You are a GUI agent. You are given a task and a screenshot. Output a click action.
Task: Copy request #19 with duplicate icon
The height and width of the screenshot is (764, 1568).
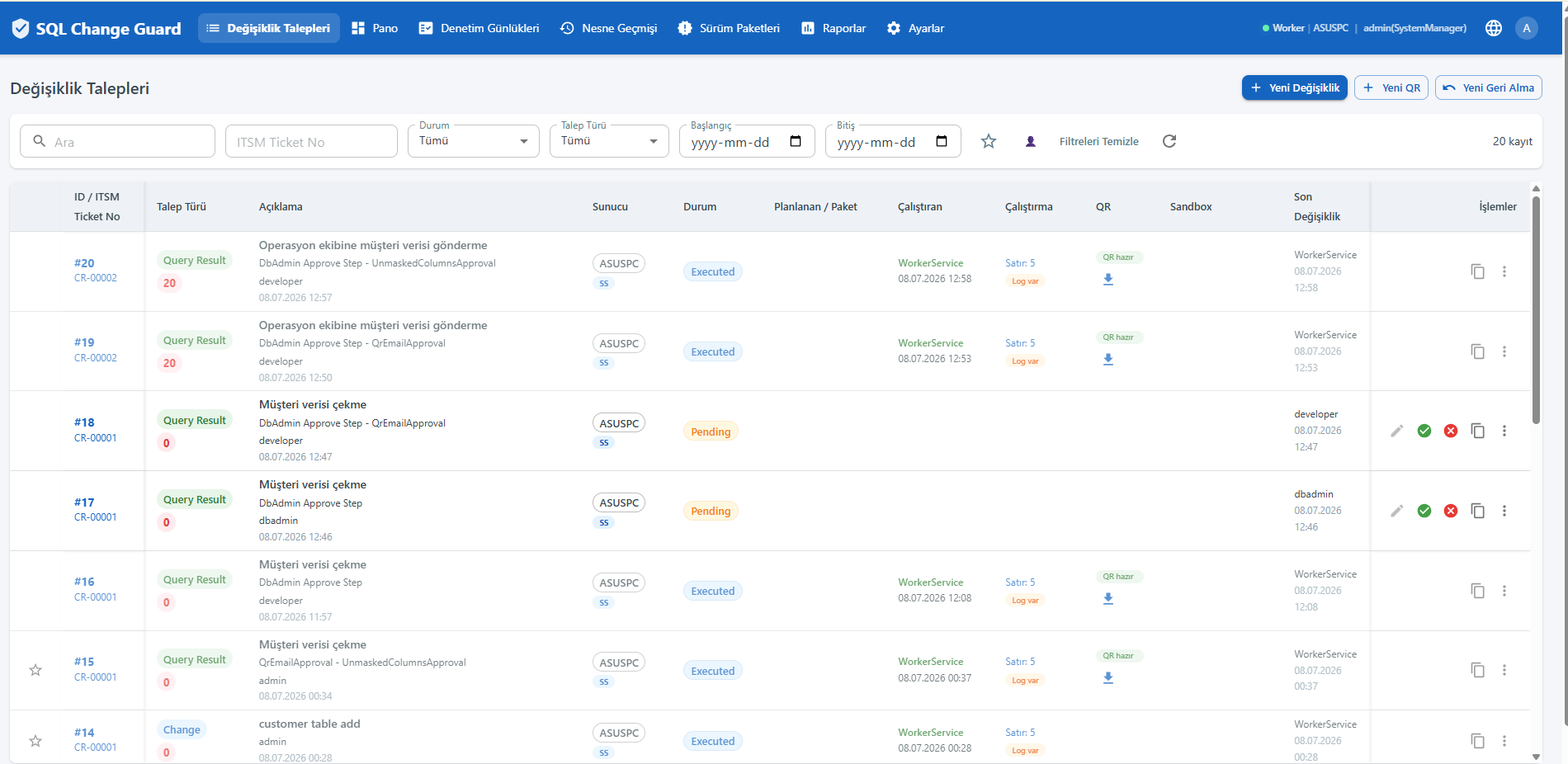pos(1478,351)
